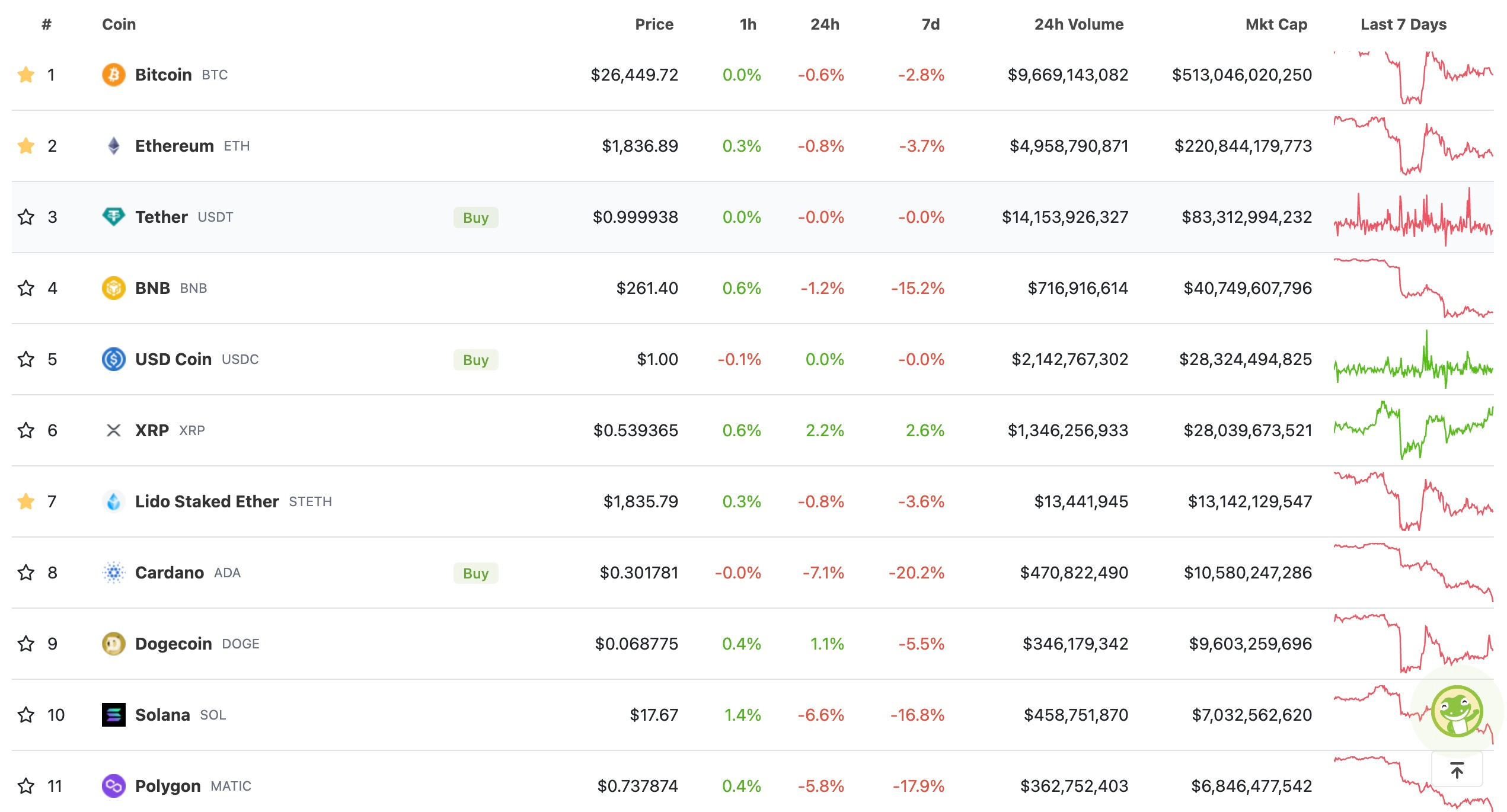Sort table by 1h column header
Screen dimensions: 1507x812
748,24
